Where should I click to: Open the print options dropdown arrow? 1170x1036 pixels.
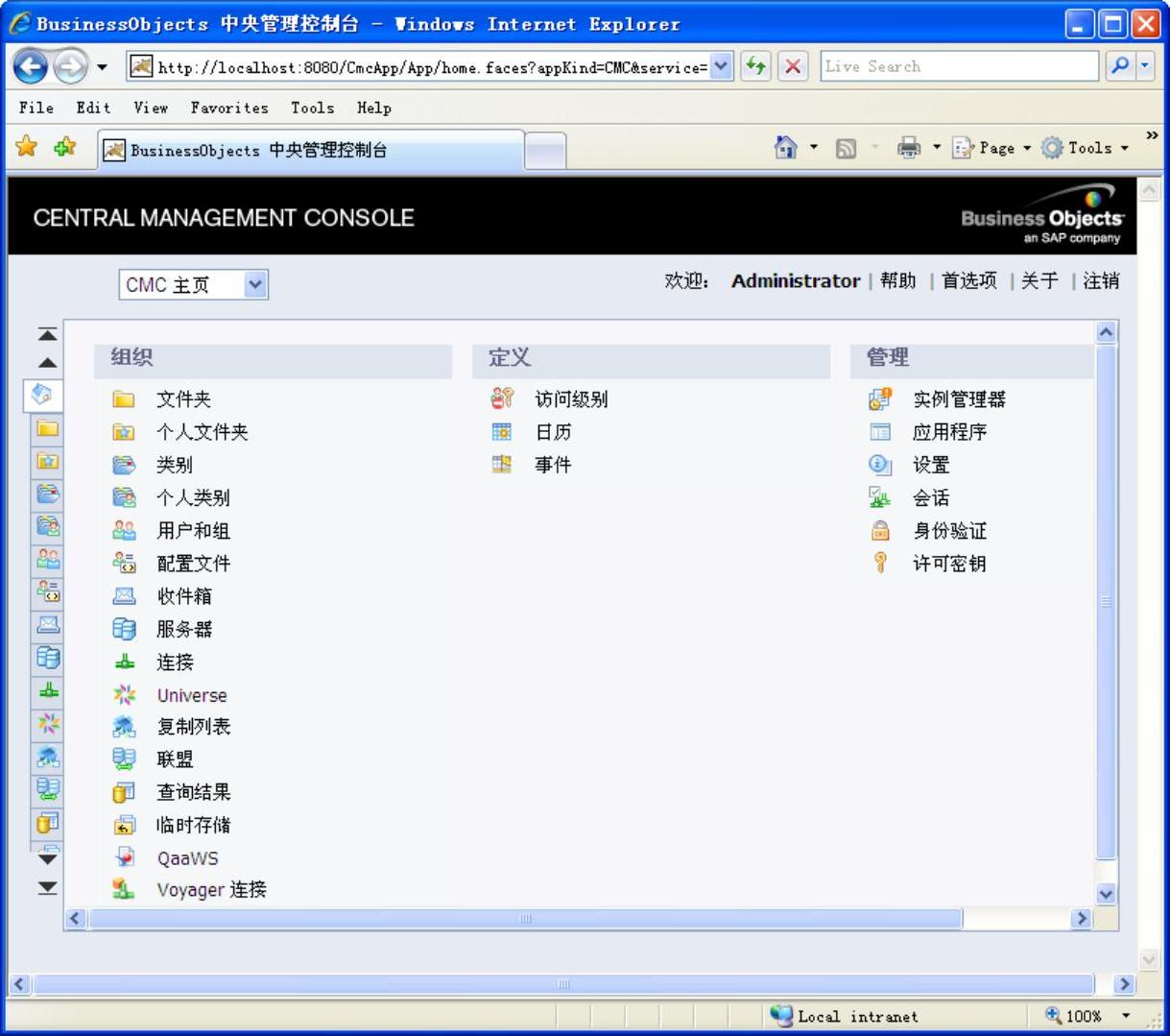pyautogui.click(x=936, y=148)
